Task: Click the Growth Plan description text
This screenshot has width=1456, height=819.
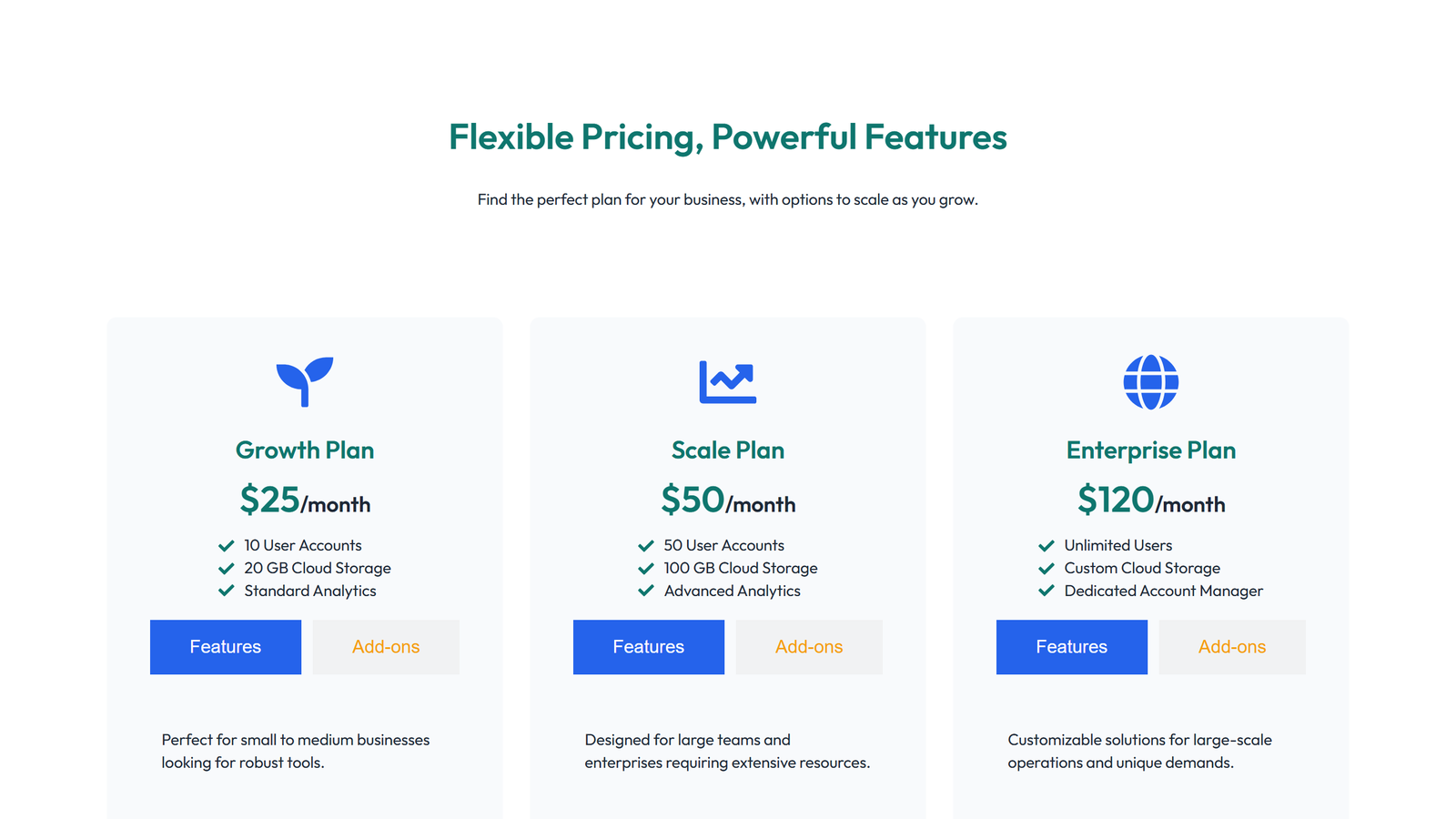Action: pyautogui.click(x=296, y=751)
